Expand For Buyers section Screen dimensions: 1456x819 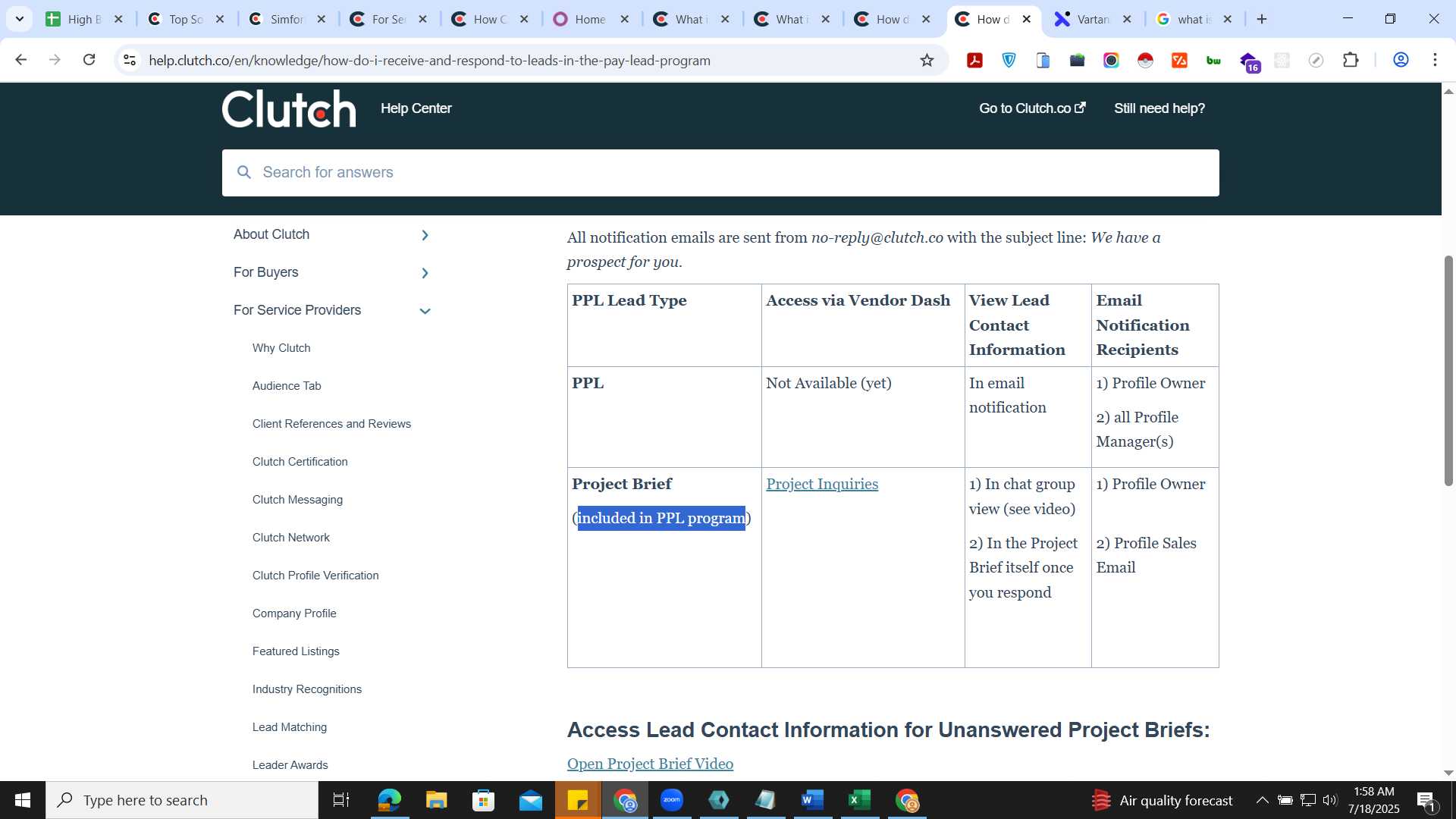pos(425,273)
